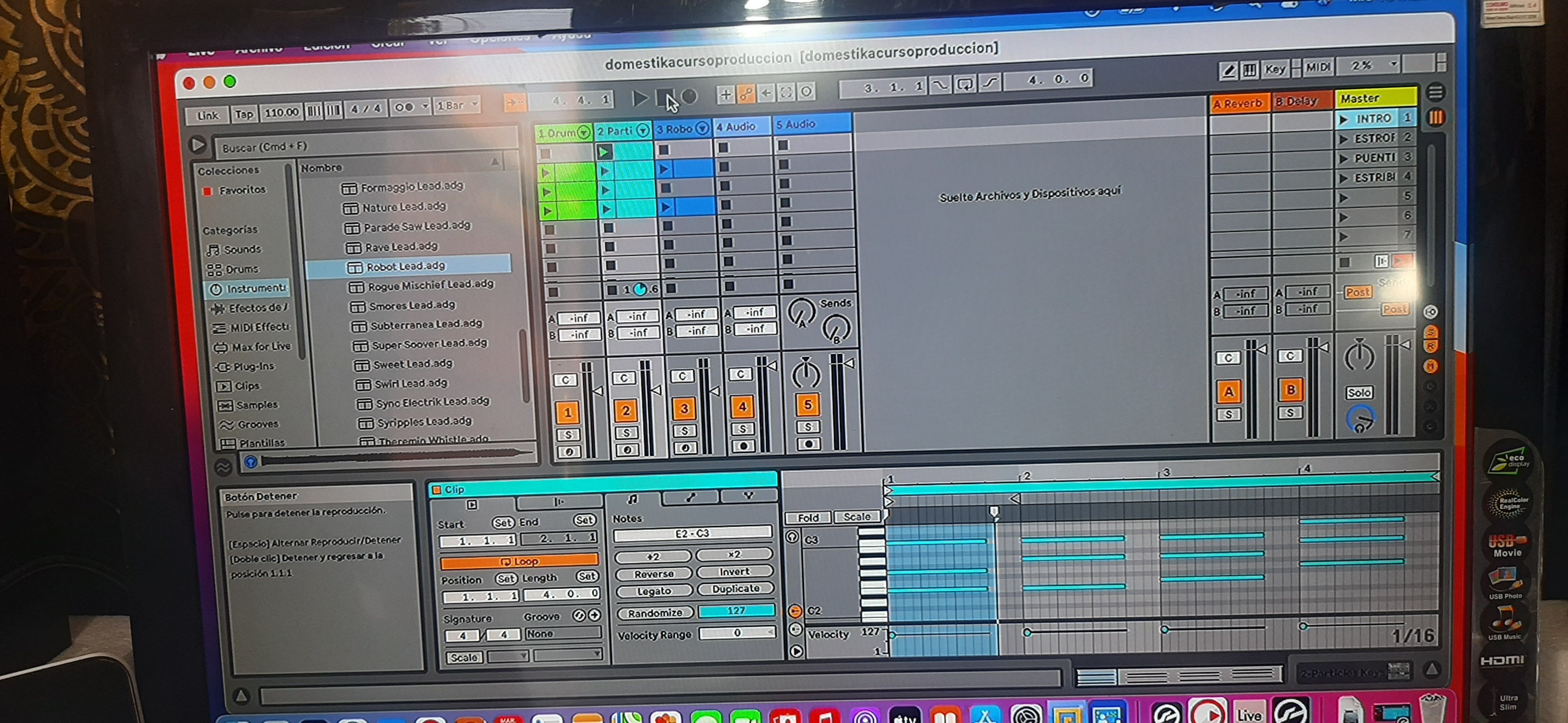Select Sounds category in browser
This screenshot has width=1568, height=723.
234,249
